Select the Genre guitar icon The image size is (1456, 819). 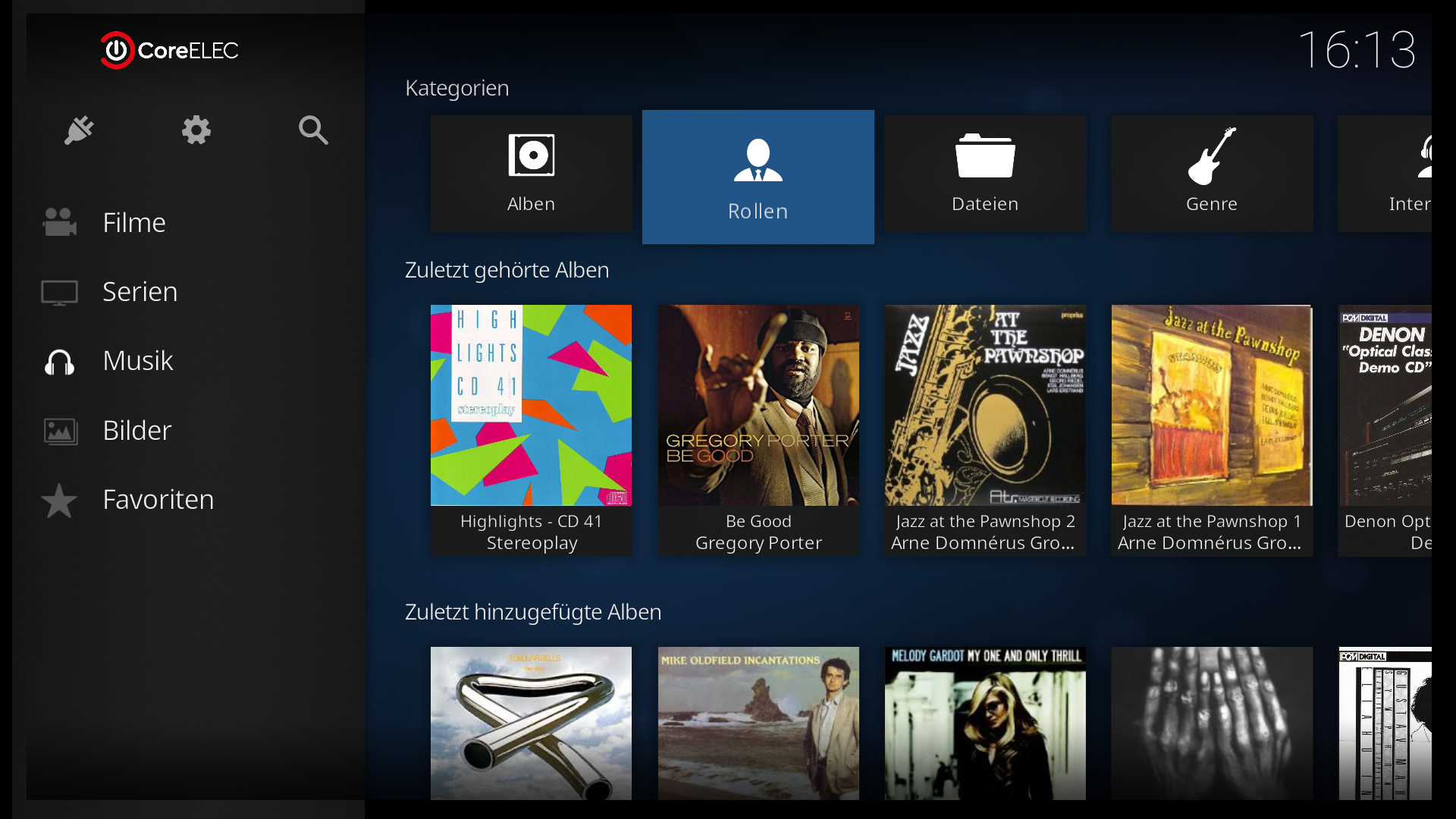coord(1212,155)
